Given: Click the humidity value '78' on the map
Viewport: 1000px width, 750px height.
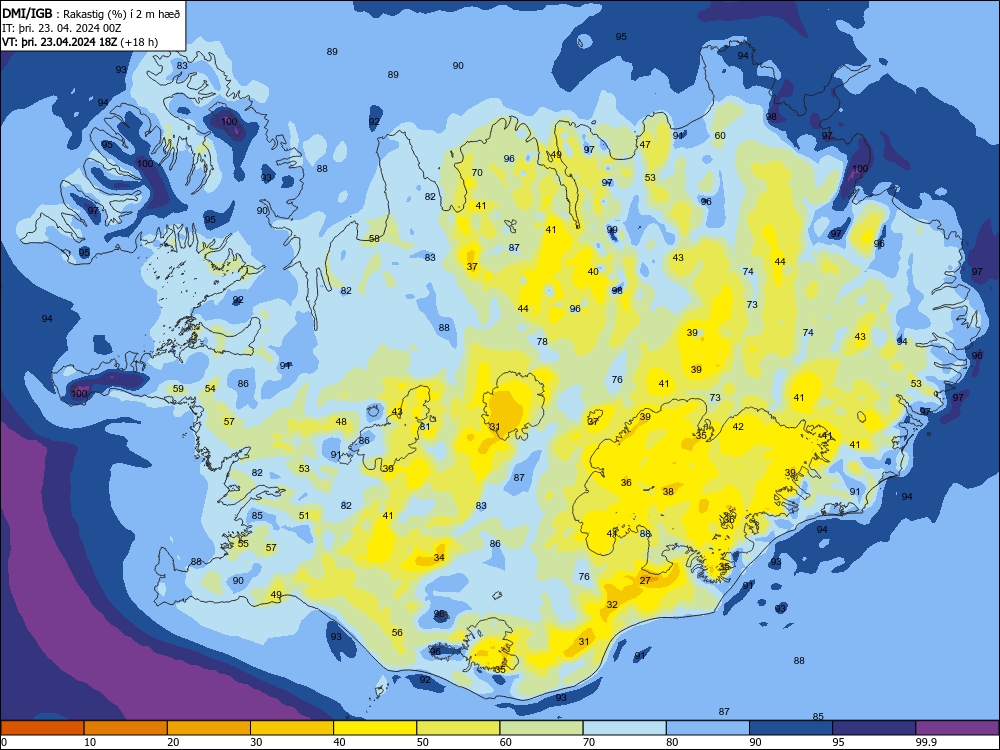Looking at the screenshot, I should click(542, 341).
